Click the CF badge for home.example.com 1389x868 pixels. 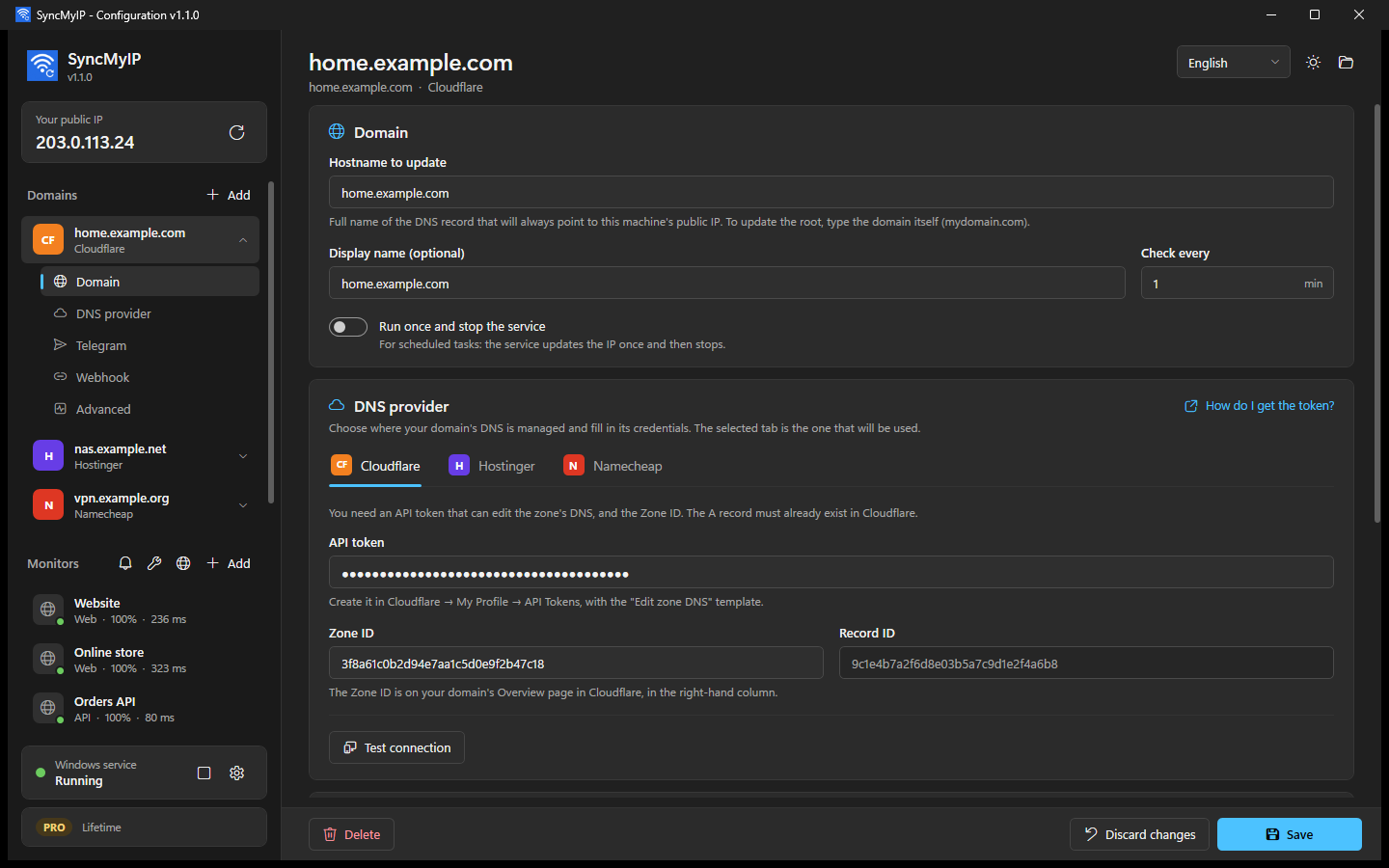coord(48,240)
